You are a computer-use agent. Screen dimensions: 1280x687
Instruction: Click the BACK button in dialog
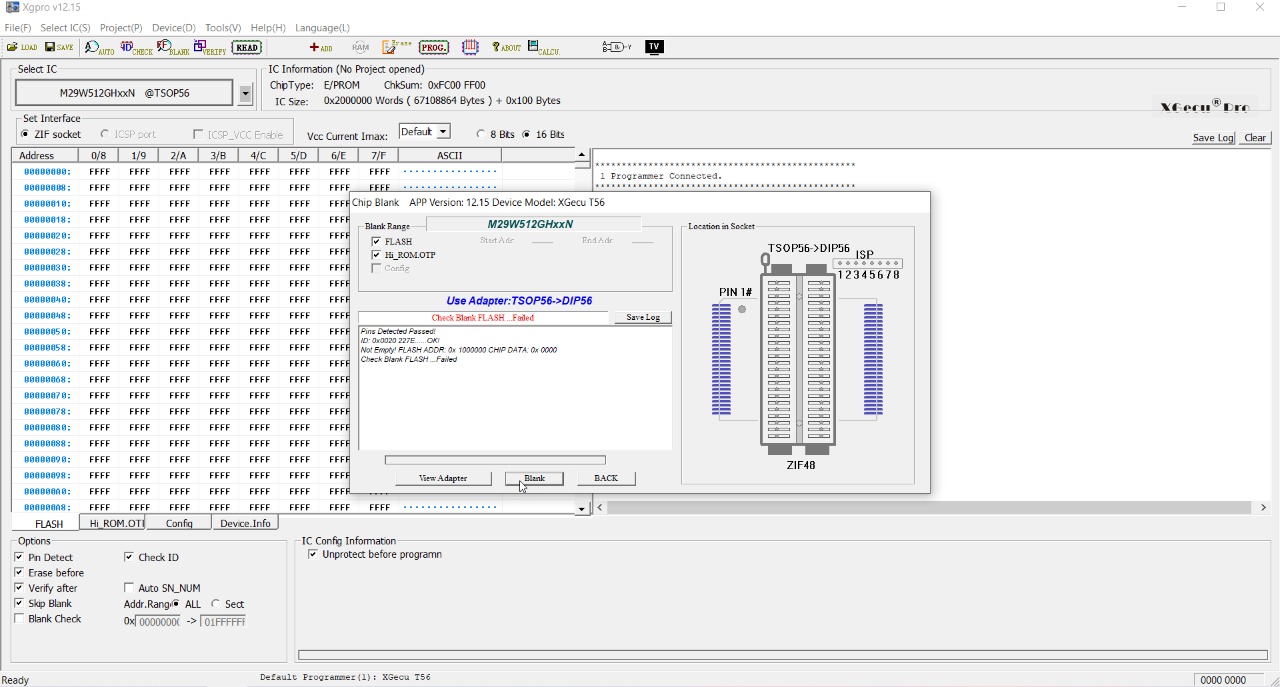(606, 478)
